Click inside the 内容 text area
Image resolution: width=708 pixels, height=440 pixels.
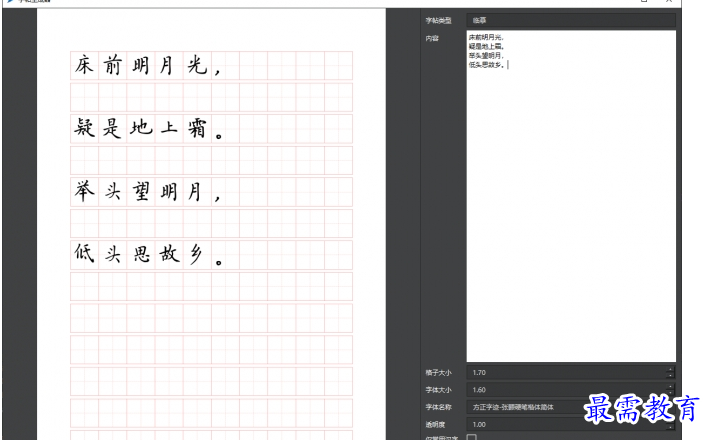[x=571, y=196]
